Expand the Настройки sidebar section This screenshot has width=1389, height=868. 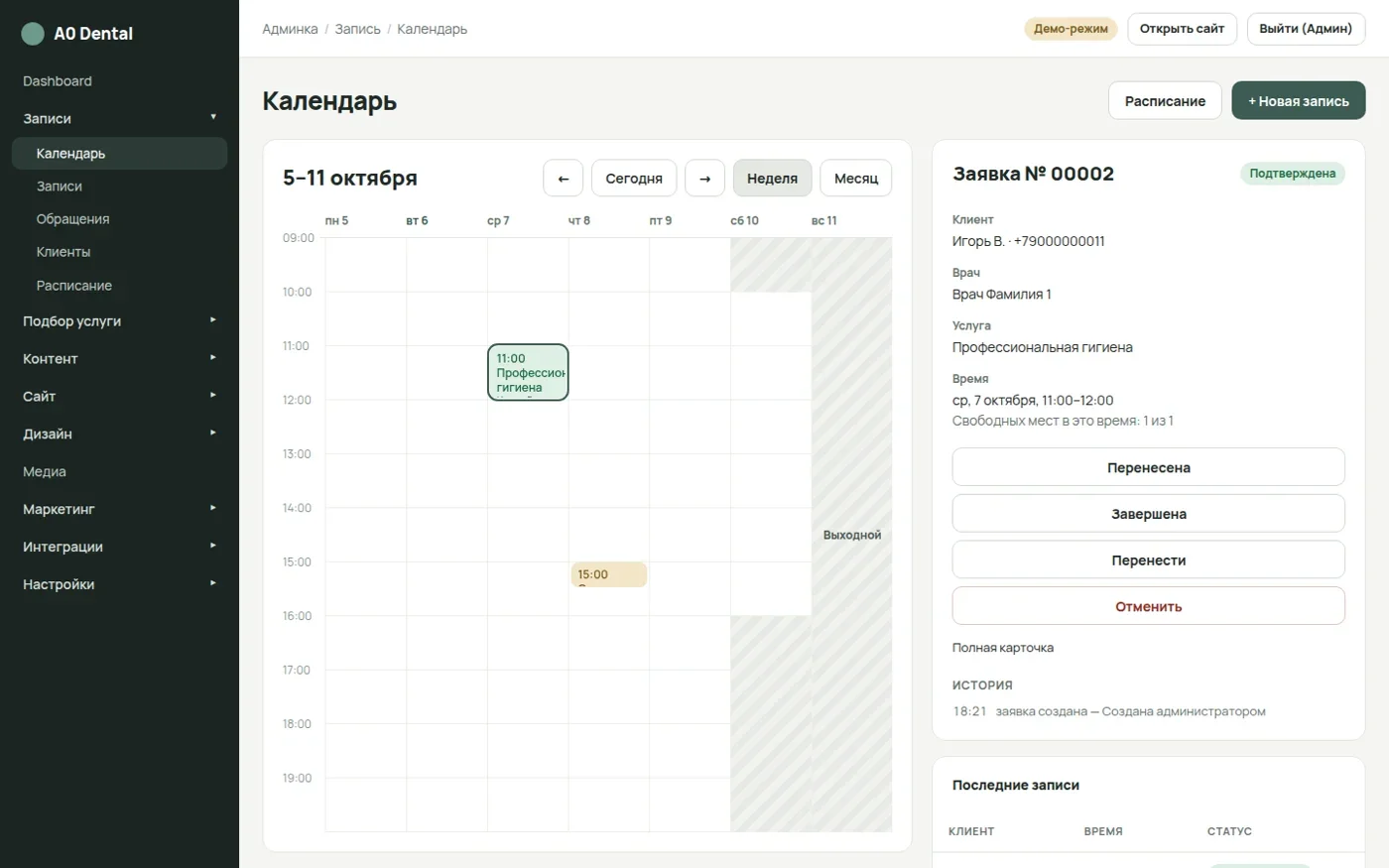119,584
